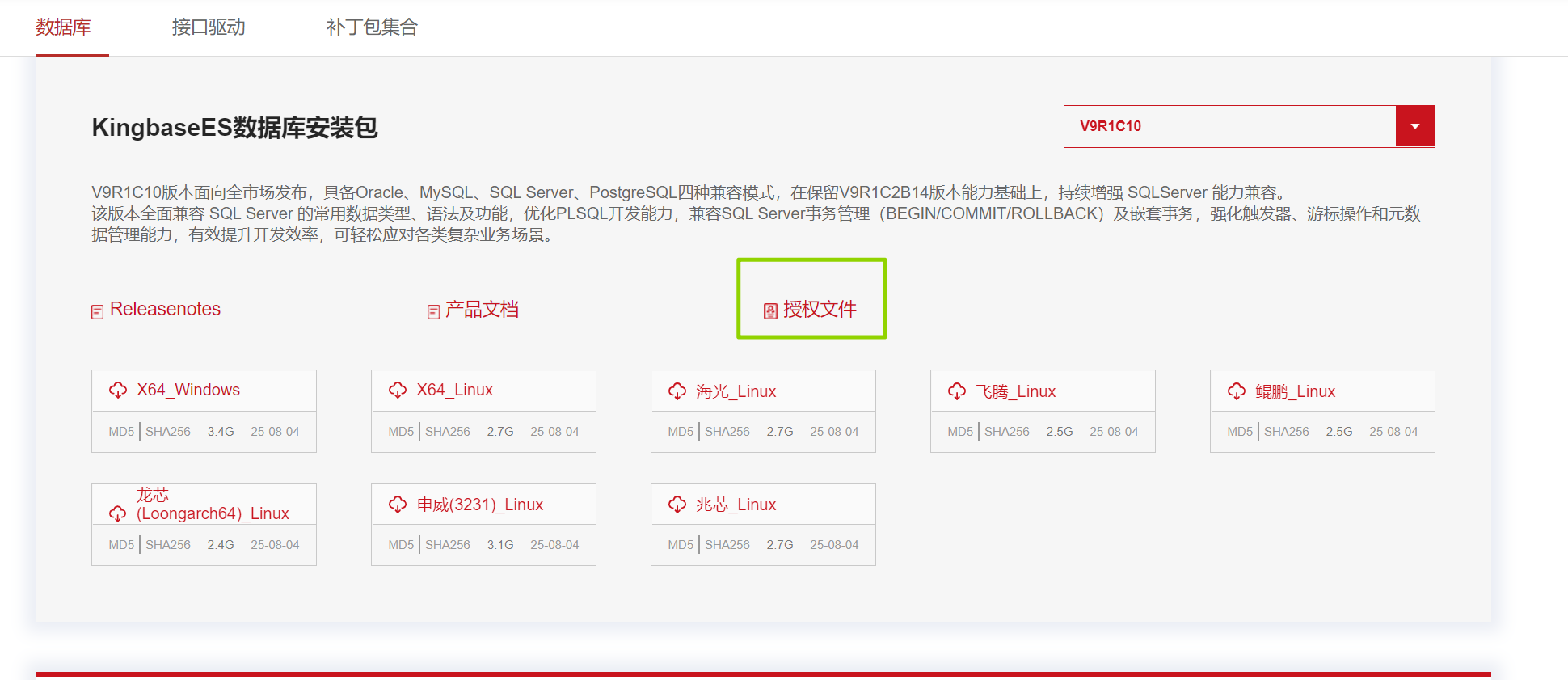
Task: Select the V9R1C10 version combo box
Action: (x=1250, y=126)
